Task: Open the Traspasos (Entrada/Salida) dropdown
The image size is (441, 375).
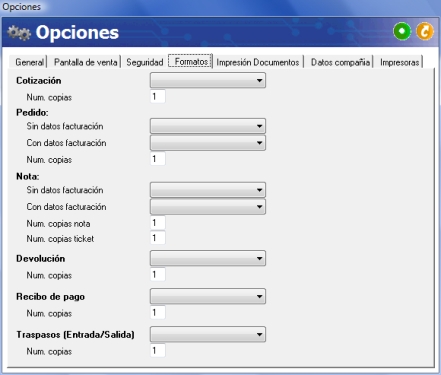Action: click(x=208, y=334)
